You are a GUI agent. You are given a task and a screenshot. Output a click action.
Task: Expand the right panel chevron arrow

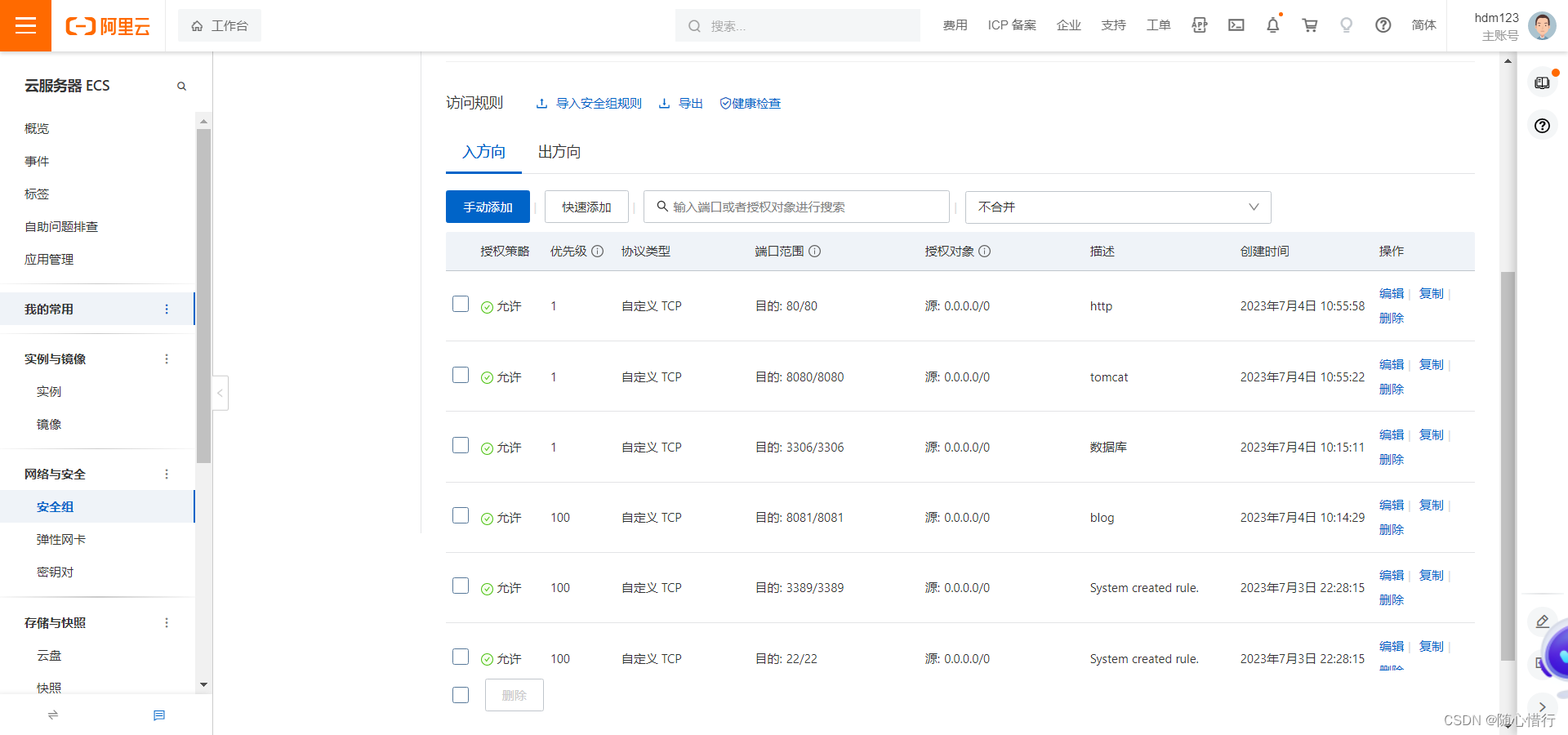pos(1542,707)
